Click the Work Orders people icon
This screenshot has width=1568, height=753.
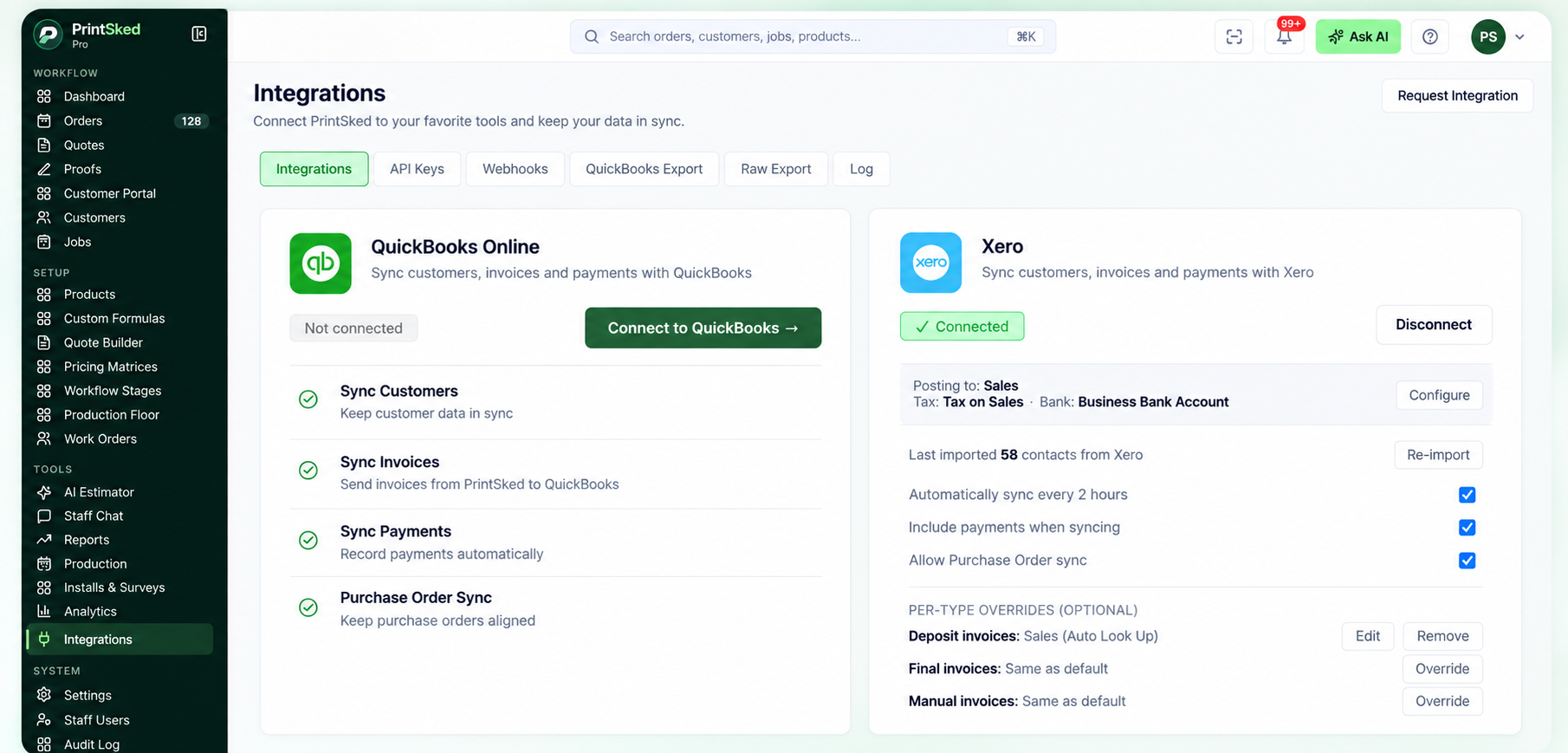[x=44, y=438]
